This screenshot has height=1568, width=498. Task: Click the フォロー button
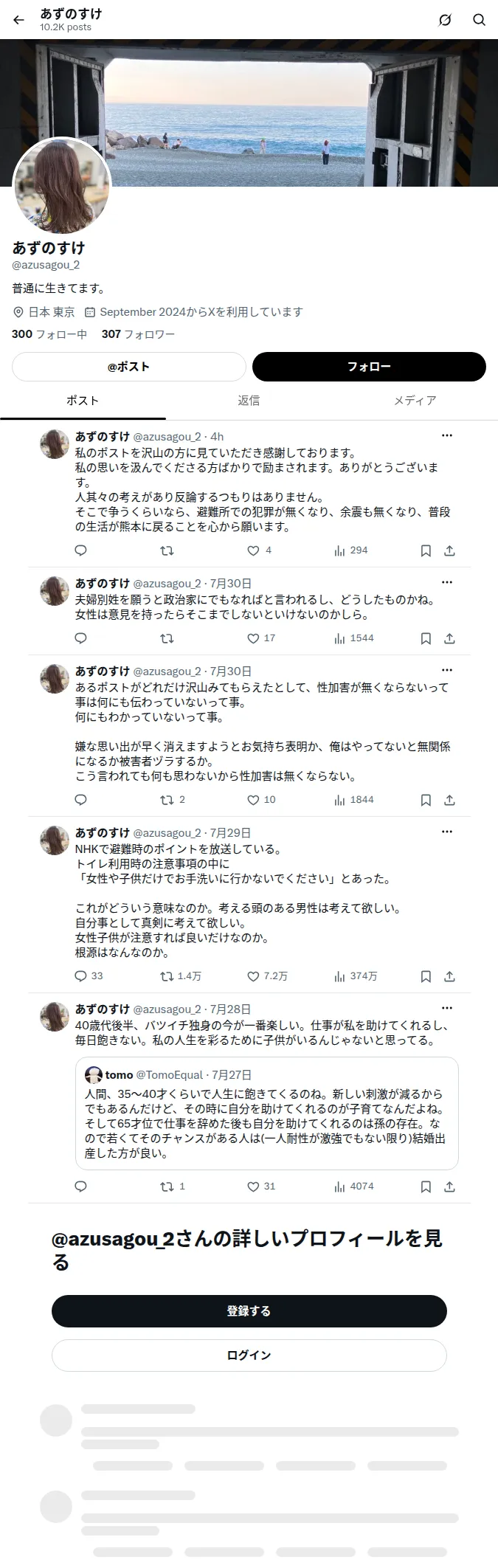point(369,367)
